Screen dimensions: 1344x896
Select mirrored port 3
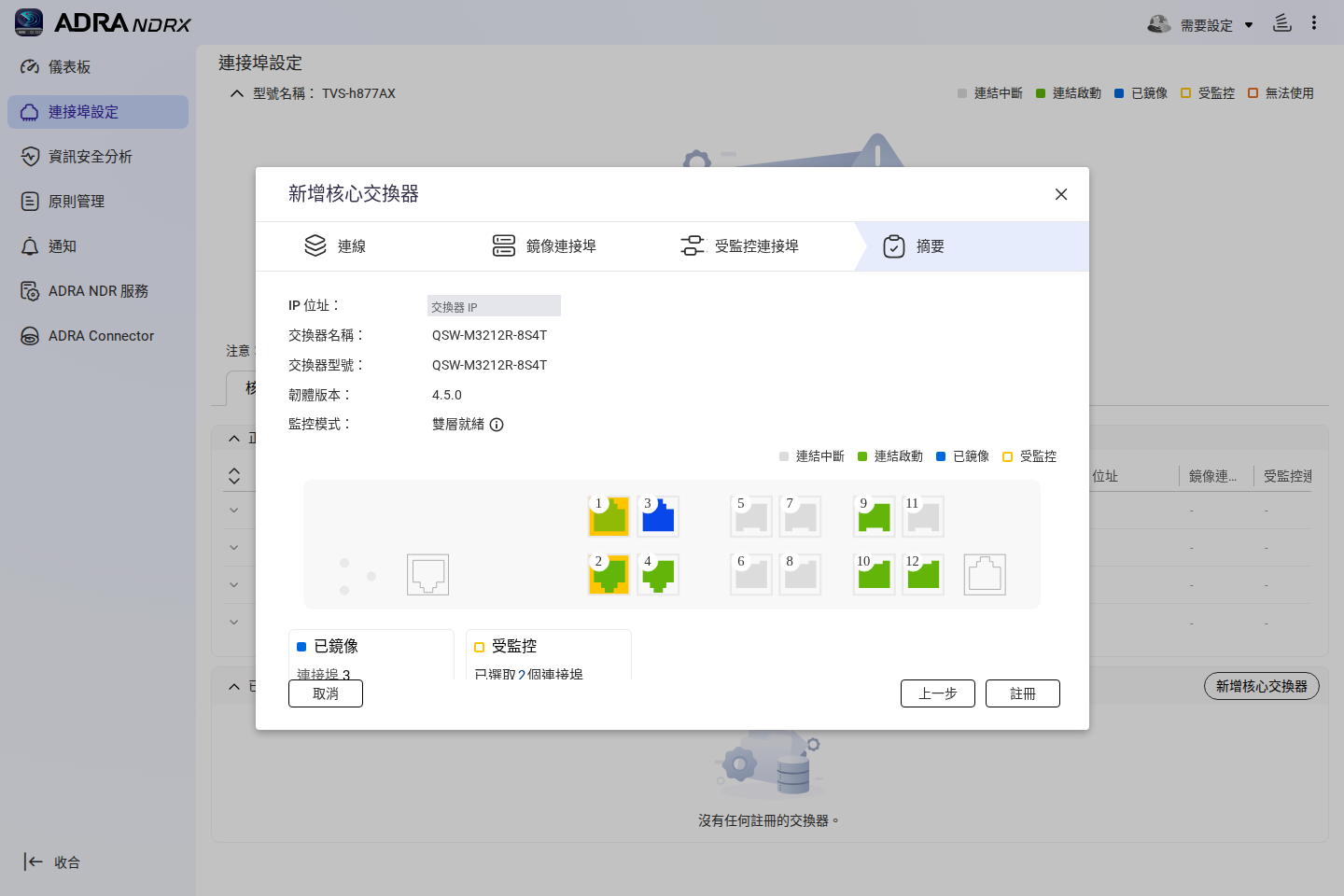[658, 516]
